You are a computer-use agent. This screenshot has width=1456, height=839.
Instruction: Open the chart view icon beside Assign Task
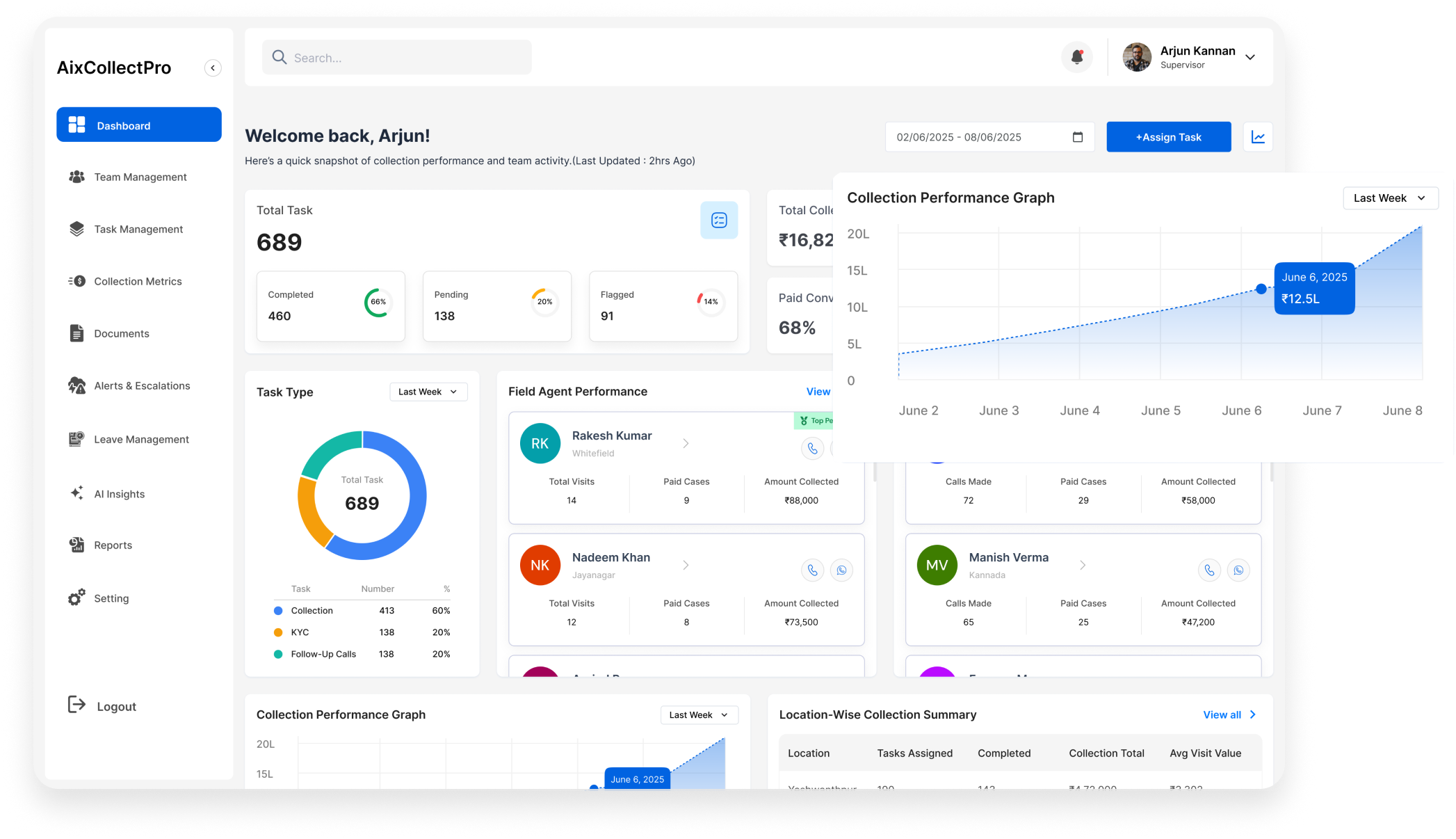click(1258, 137)
